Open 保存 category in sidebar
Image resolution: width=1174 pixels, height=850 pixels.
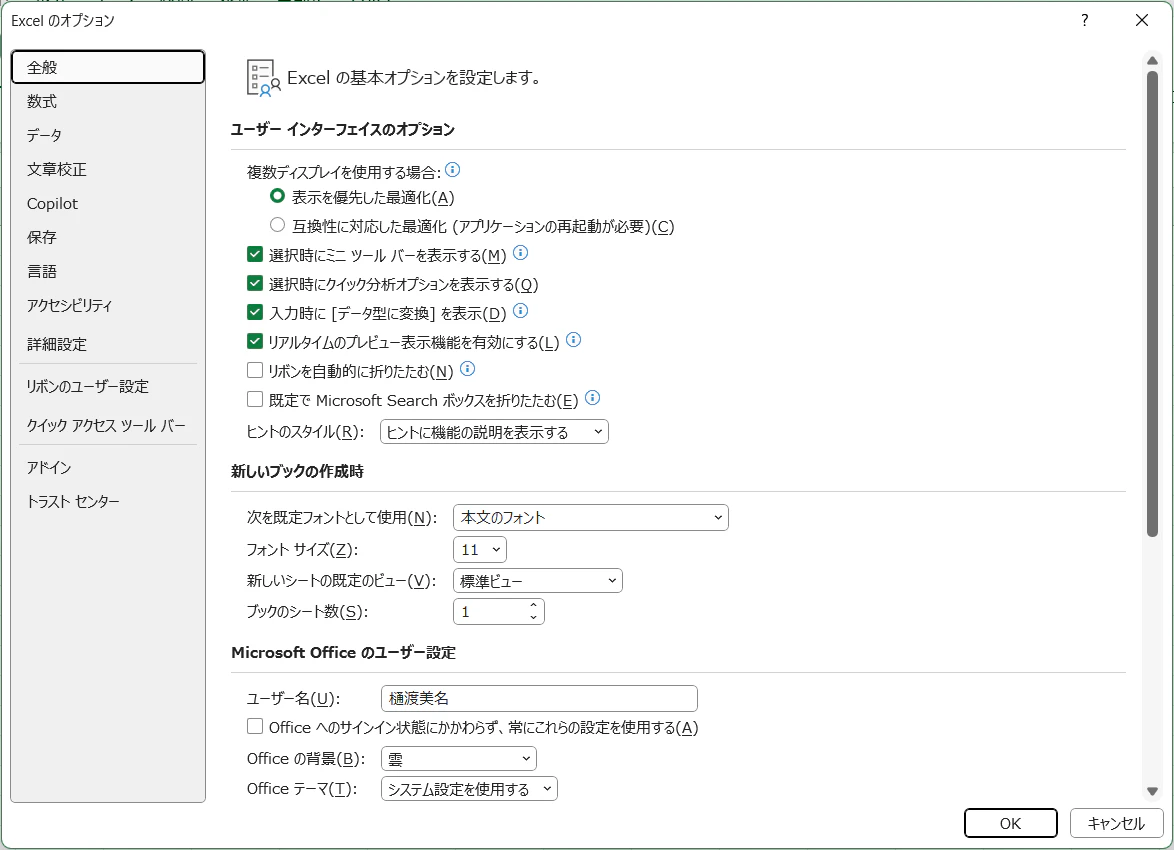pyautogui.click(x=108, y=237)
